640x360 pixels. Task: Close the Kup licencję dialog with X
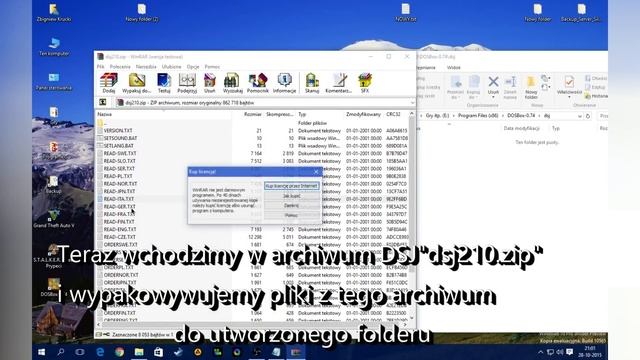[316, 172]
